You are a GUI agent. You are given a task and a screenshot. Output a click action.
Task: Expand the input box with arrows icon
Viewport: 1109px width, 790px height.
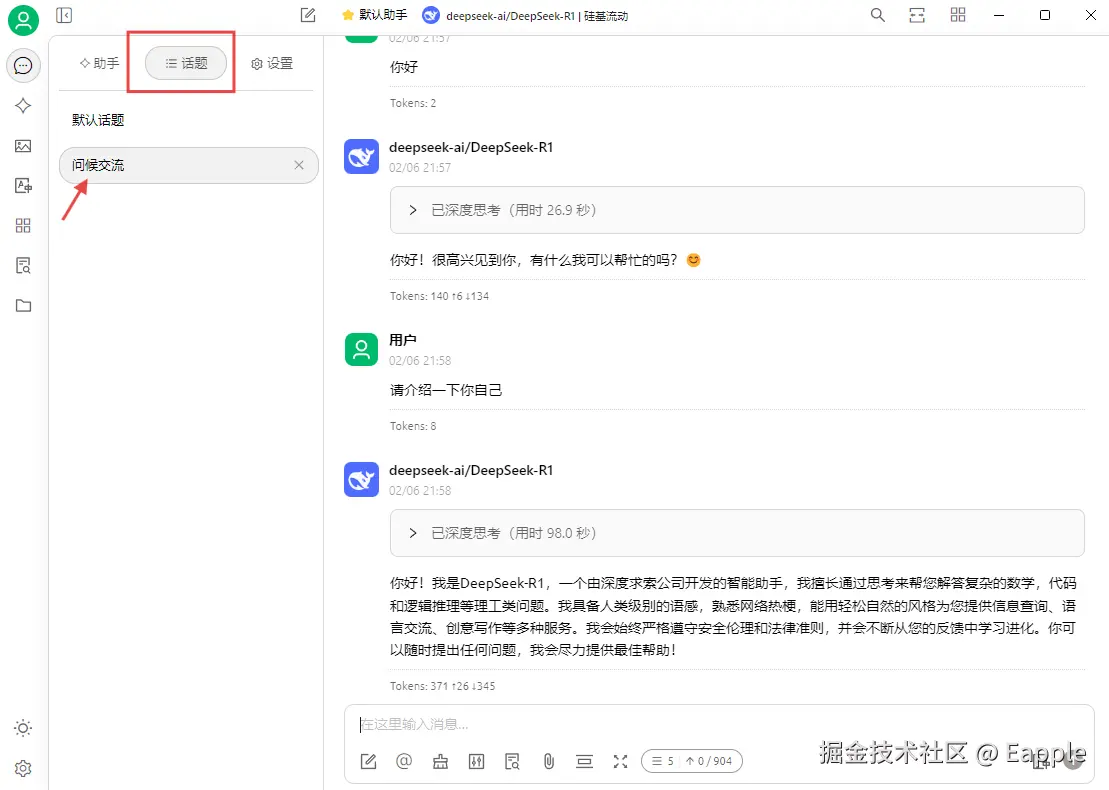[620, 761]
